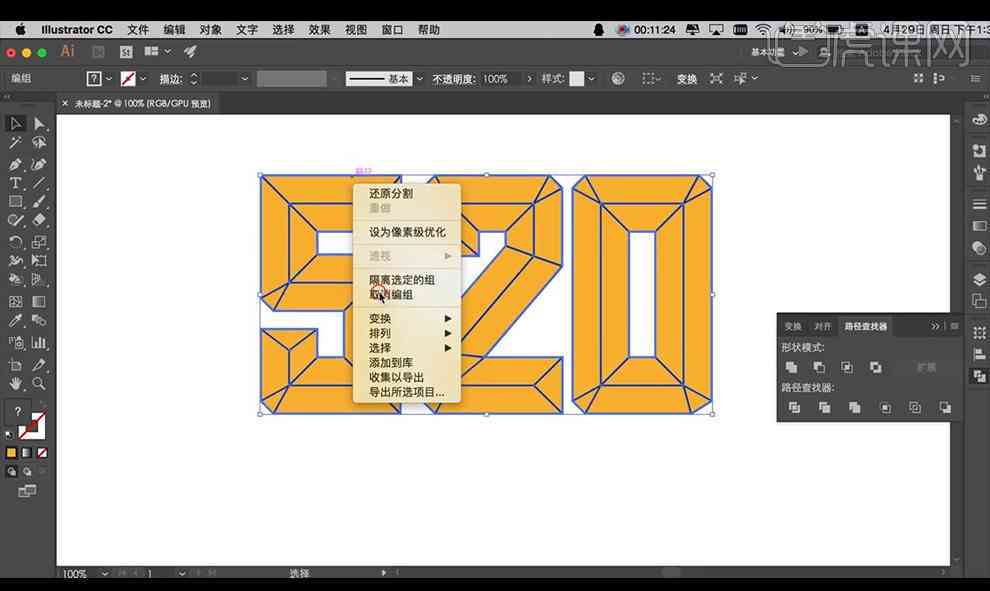
Task: Open the 变换 submenu in context menu
Action: click(x=407, y=319)
